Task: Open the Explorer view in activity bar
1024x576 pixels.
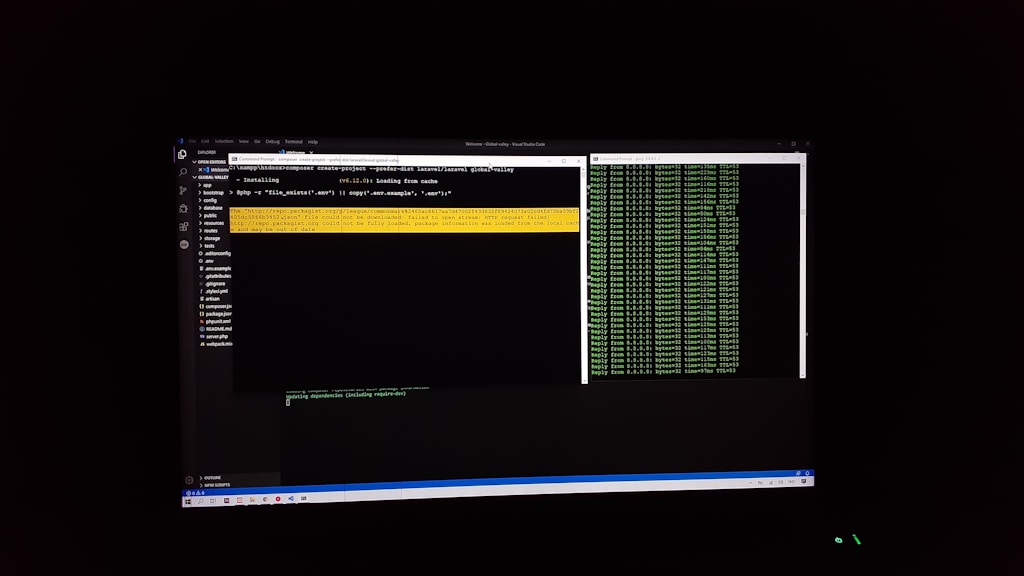Action: [183, 155]
